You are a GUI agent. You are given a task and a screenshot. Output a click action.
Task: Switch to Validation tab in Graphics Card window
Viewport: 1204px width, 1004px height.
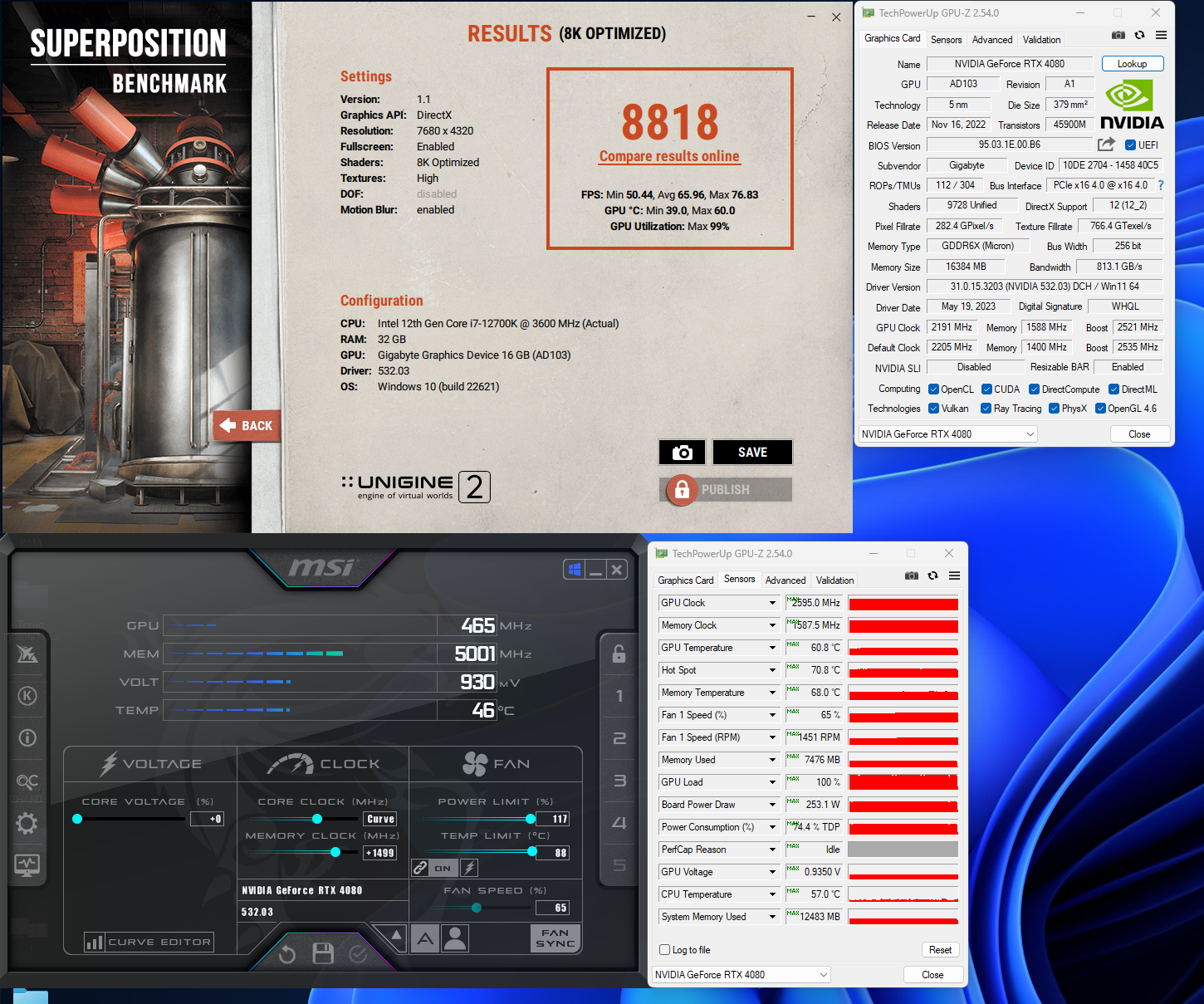point(1041,40)
